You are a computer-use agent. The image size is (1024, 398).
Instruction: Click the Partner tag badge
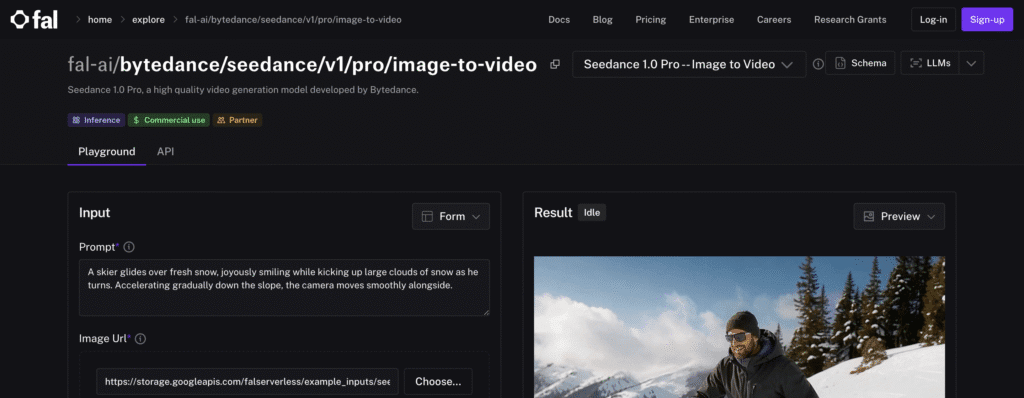coord(238,120)
